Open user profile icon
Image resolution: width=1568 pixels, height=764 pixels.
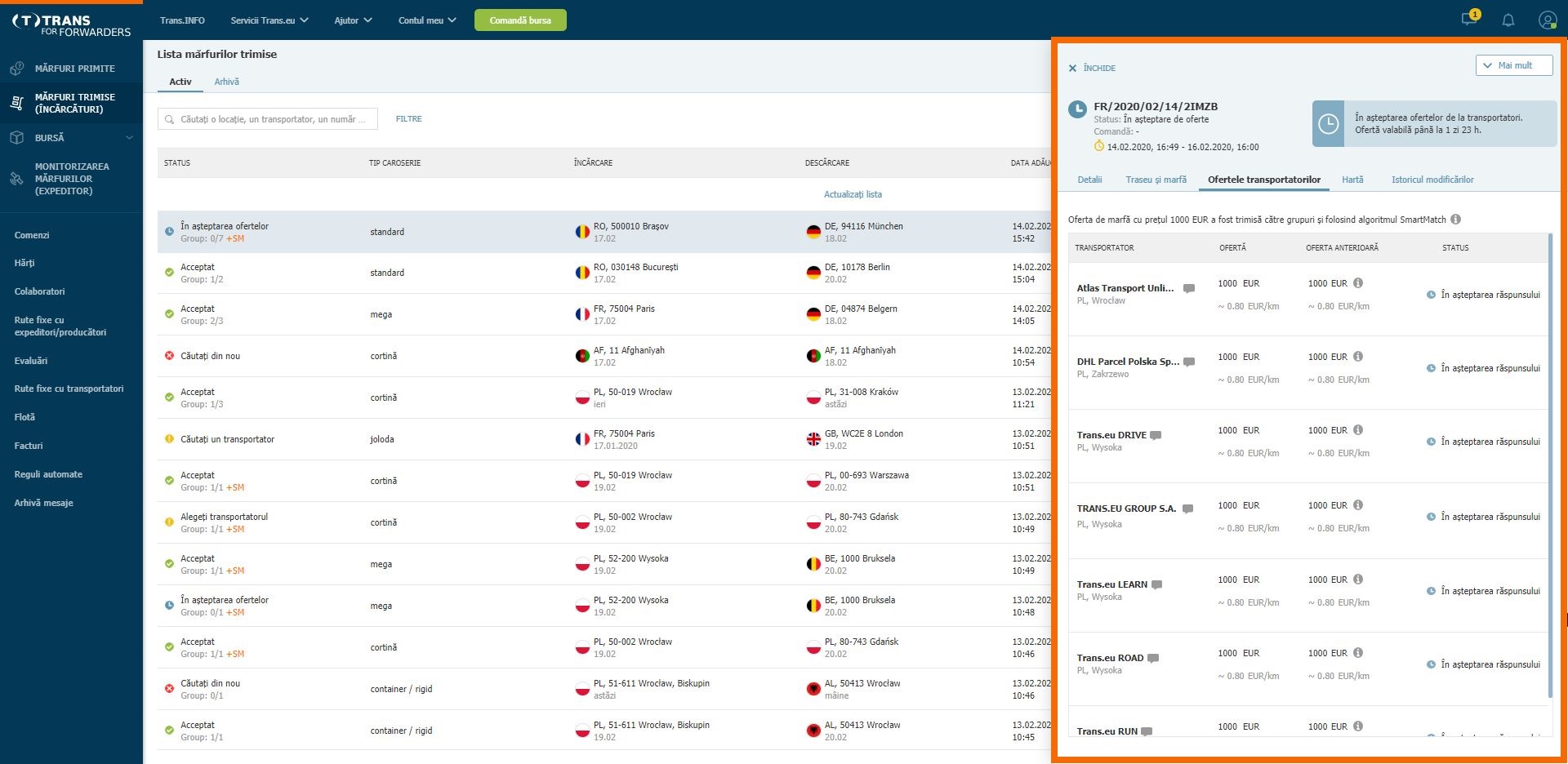(1548, 20)
